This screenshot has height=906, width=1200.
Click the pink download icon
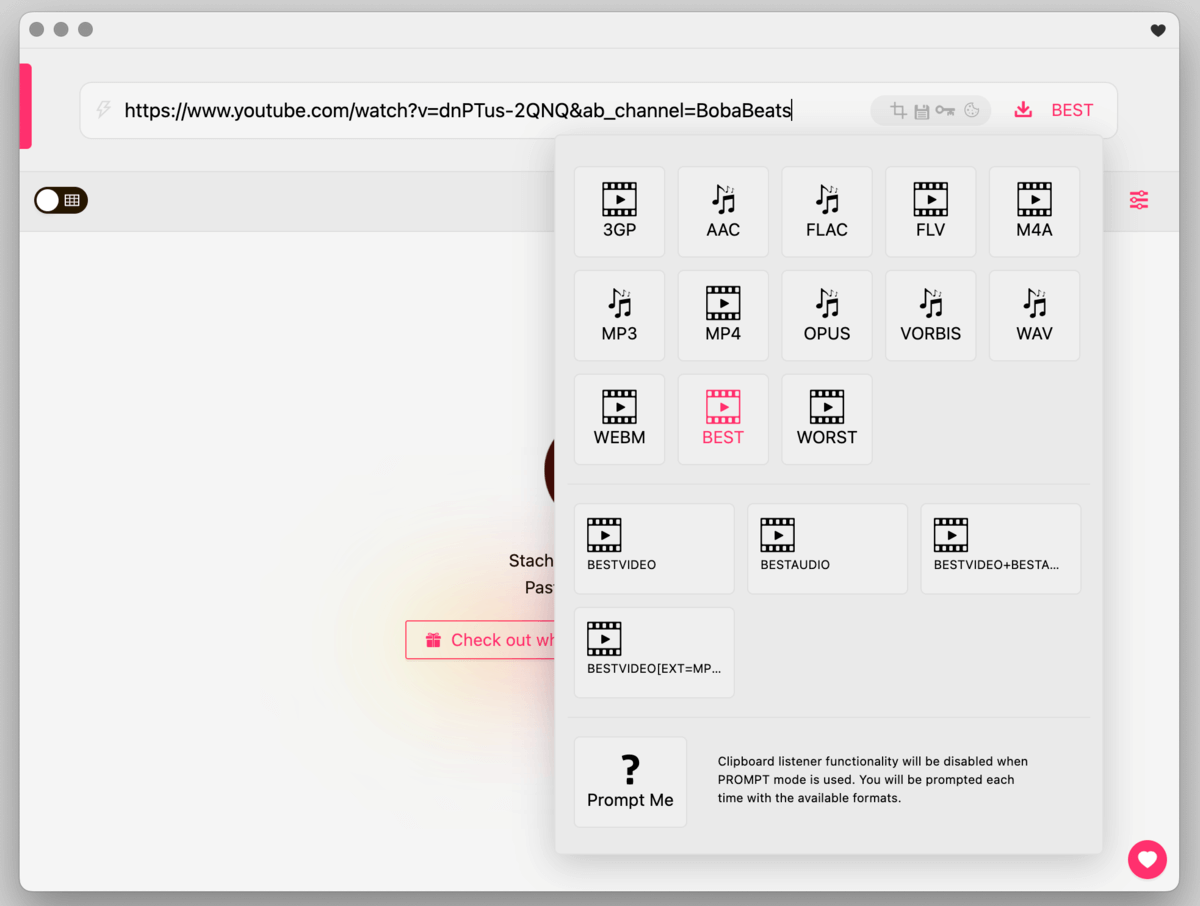point(1023,110)
